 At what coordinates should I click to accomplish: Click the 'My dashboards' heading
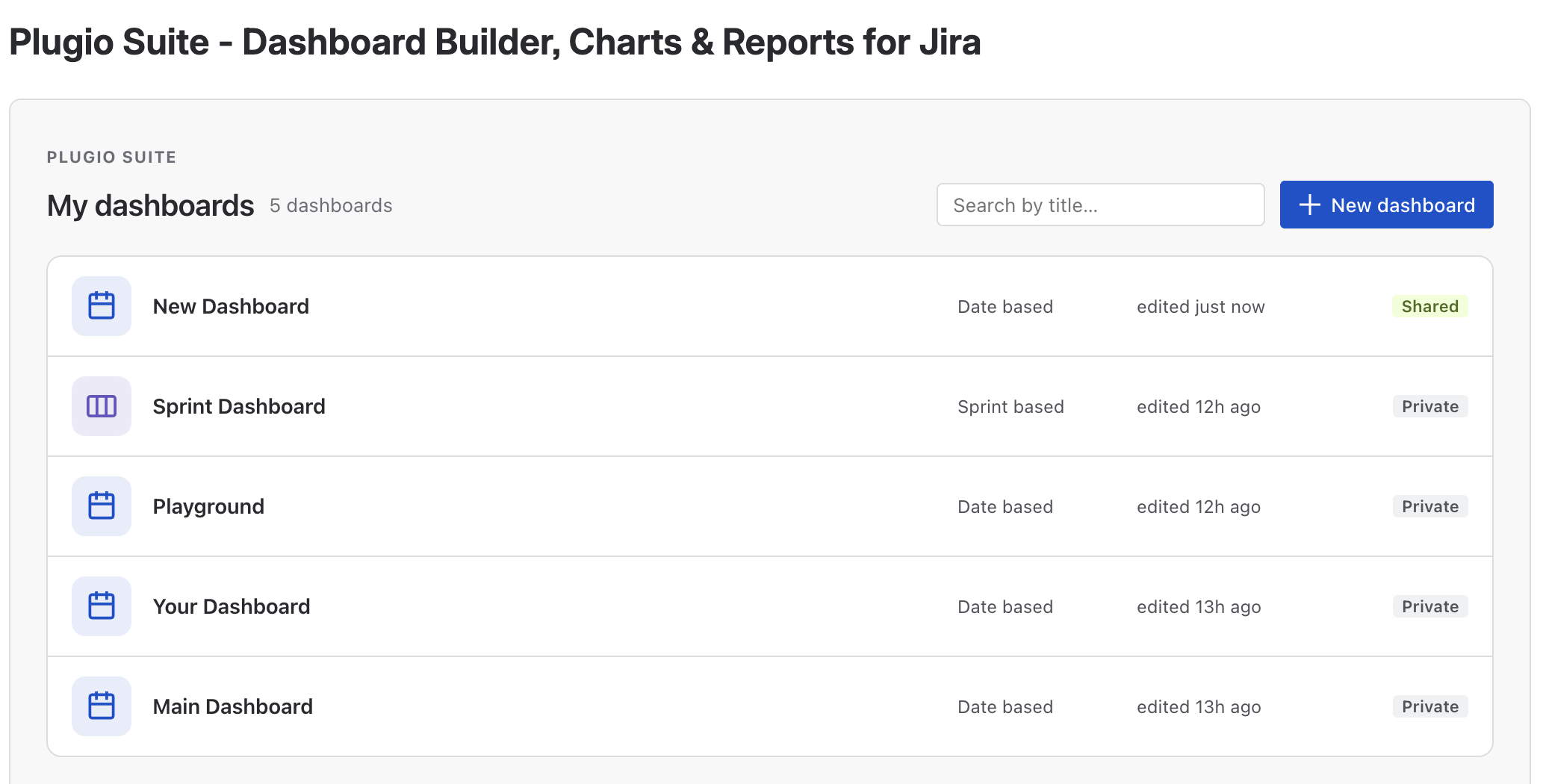(151, 206)
